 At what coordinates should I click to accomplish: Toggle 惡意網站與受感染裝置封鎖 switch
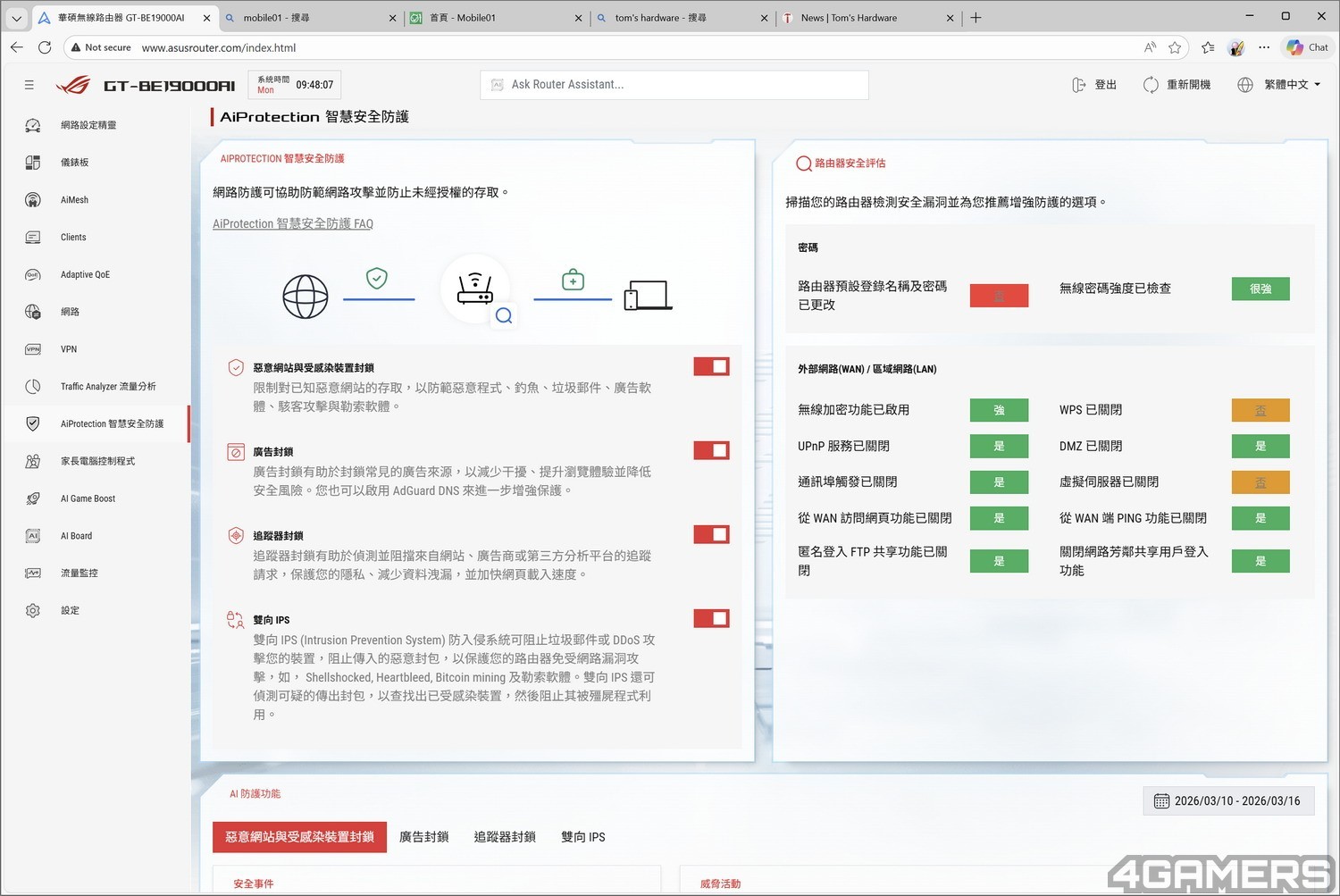(x=711, y=366)
